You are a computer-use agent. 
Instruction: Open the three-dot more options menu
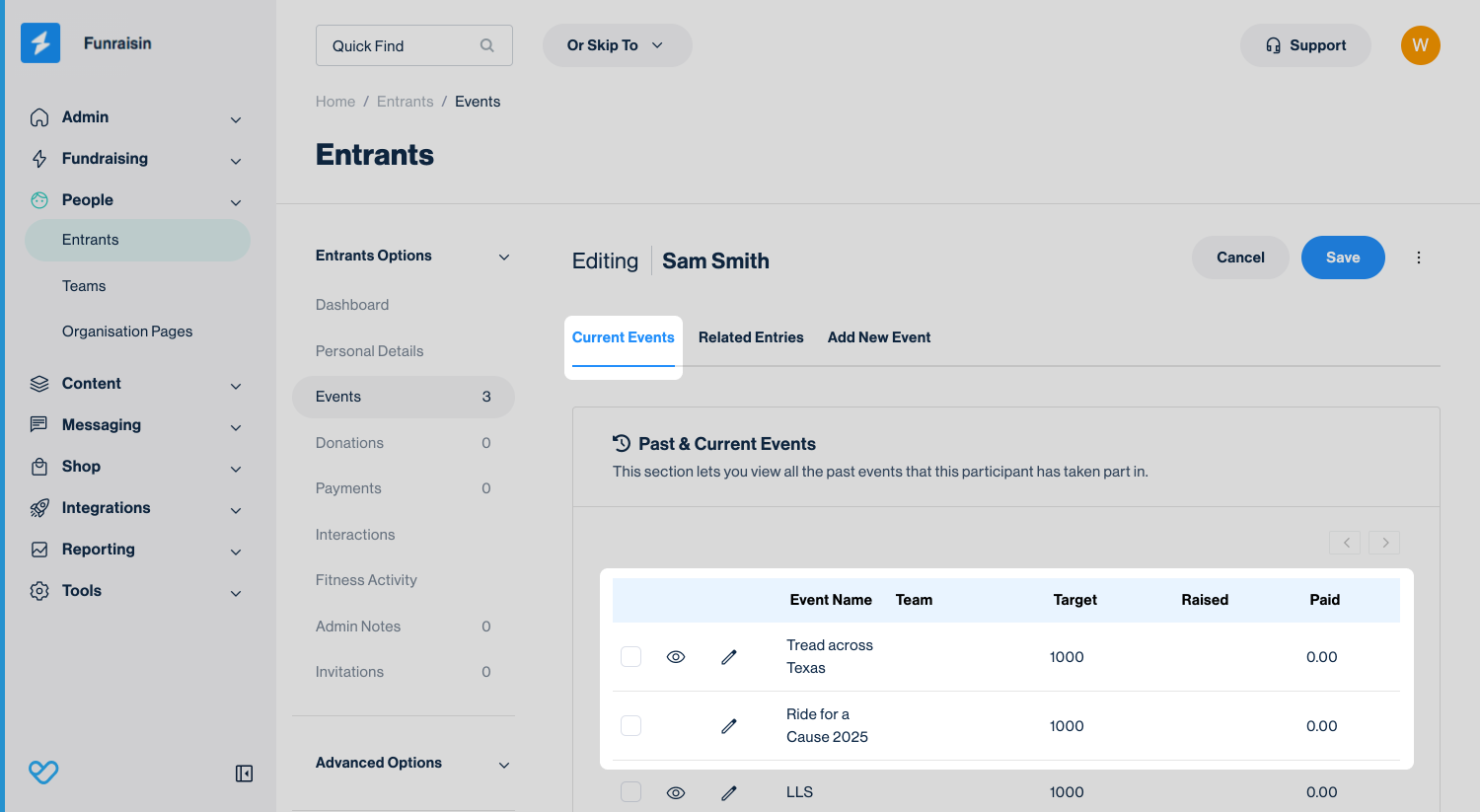click(1418, 258)
